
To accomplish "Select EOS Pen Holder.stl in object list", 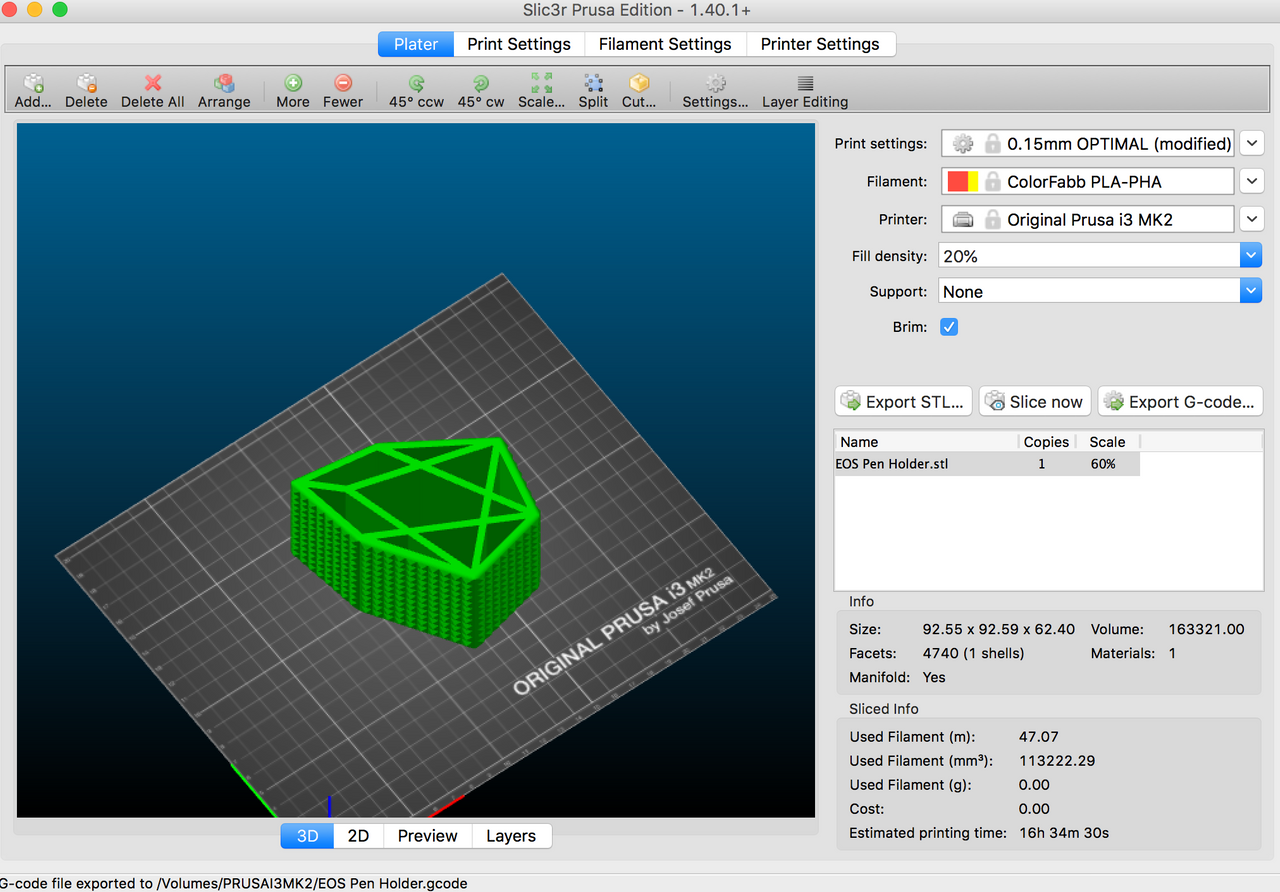I will point(892,464).
